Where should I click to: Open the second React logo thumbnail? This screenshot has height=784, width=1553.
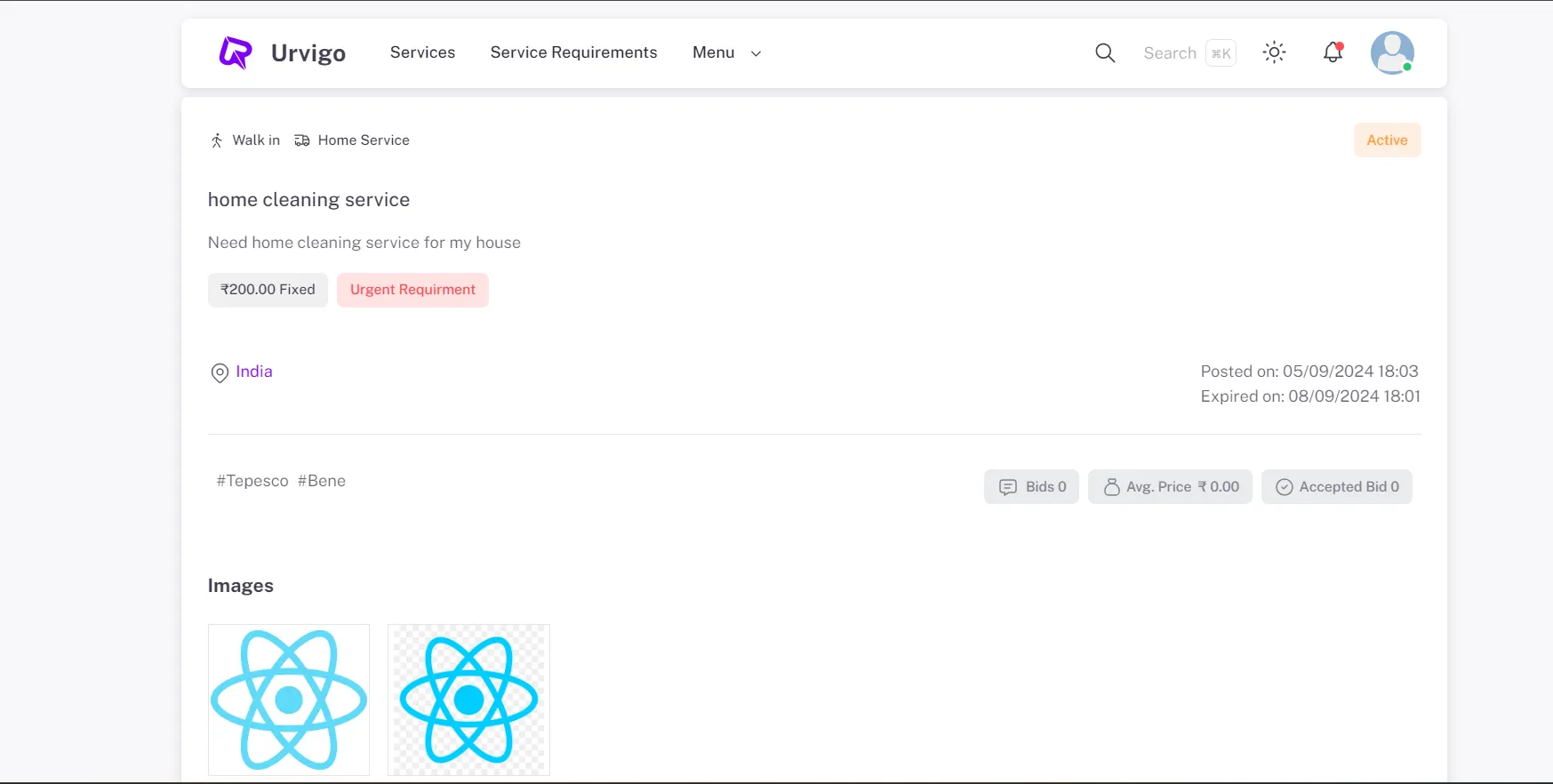click(x=468, y=700)
